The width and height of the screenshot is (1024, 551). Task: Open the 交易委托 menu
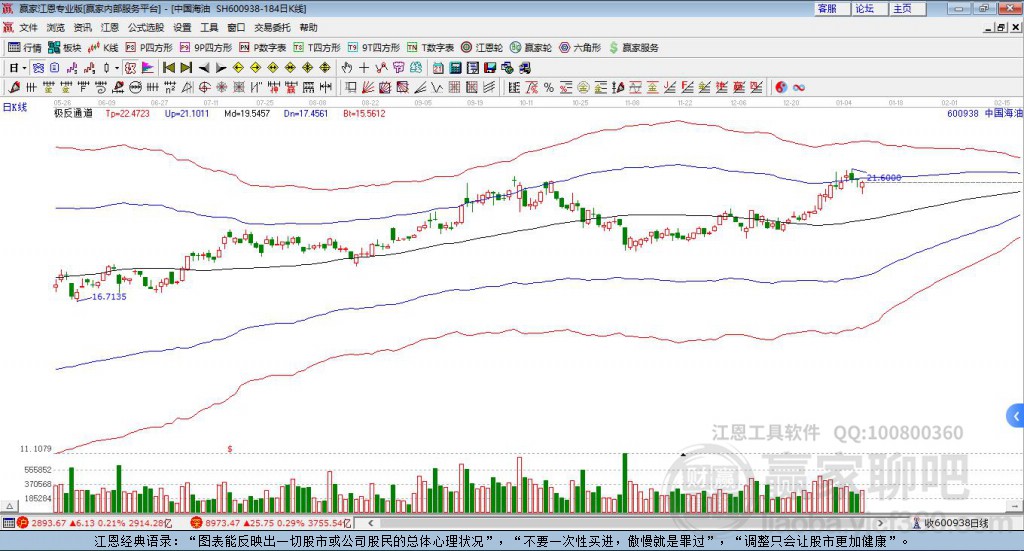(272, 28)
